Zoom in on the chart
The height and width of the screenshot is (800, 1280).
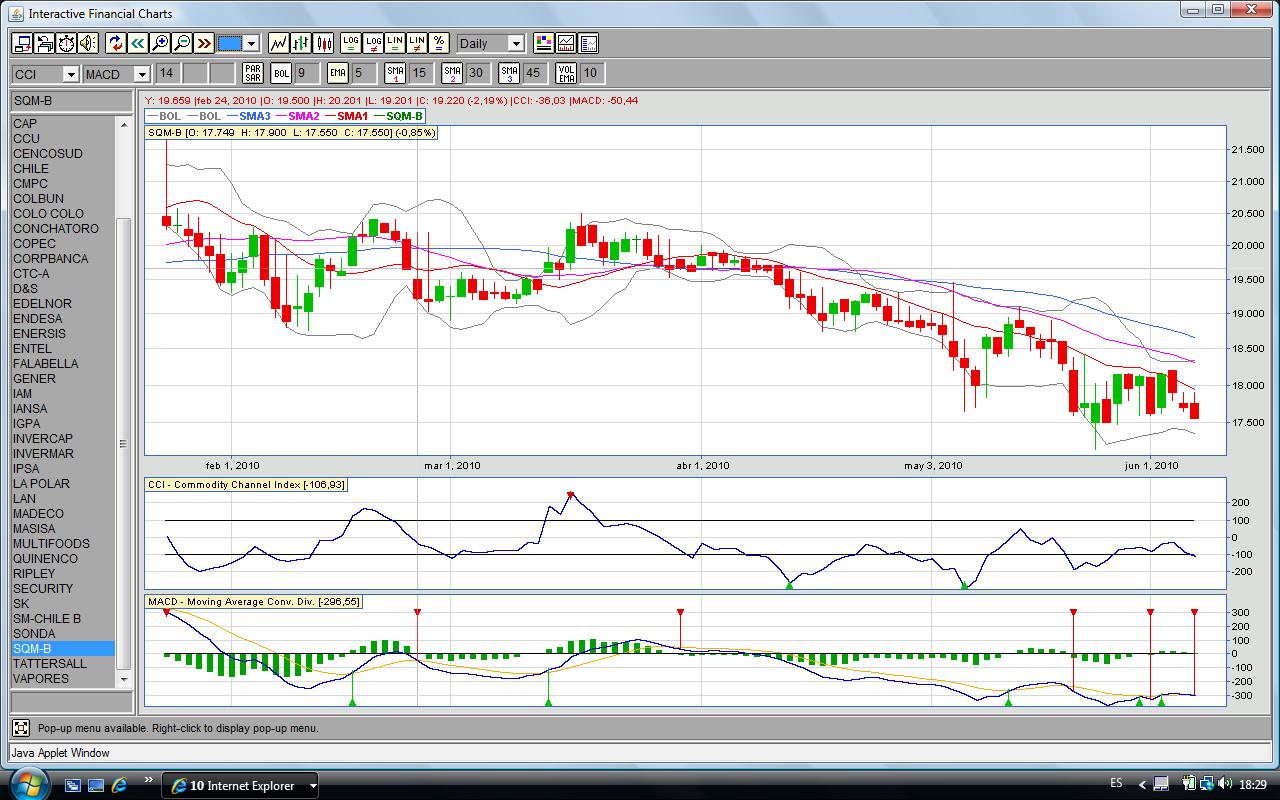pos(160,43)
